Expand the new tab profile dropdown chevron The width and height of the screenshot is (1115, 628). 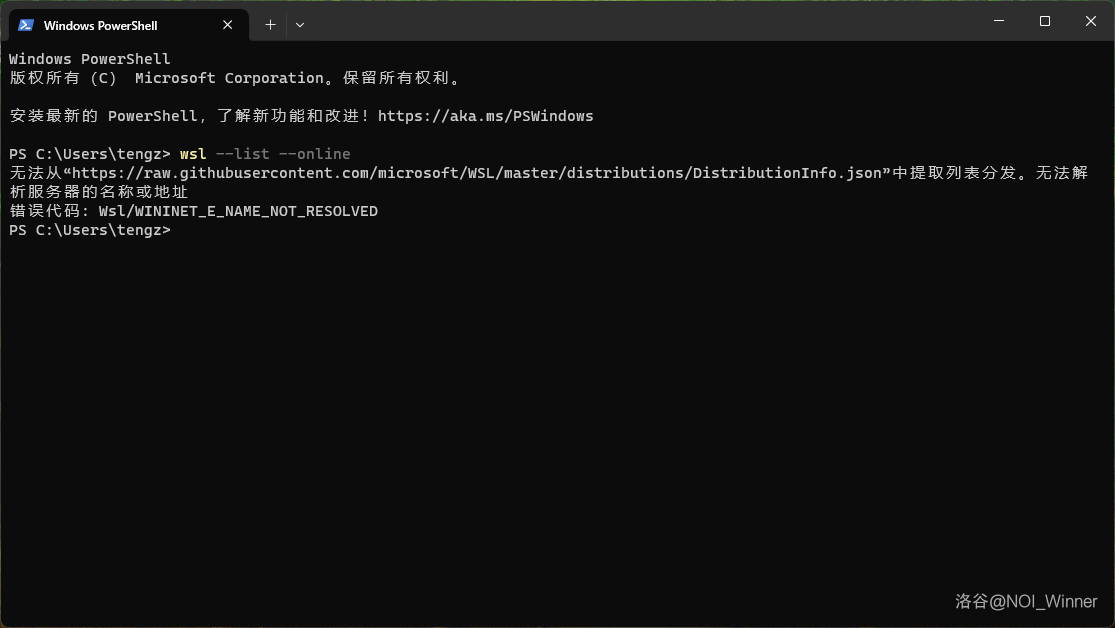point(300,25)
